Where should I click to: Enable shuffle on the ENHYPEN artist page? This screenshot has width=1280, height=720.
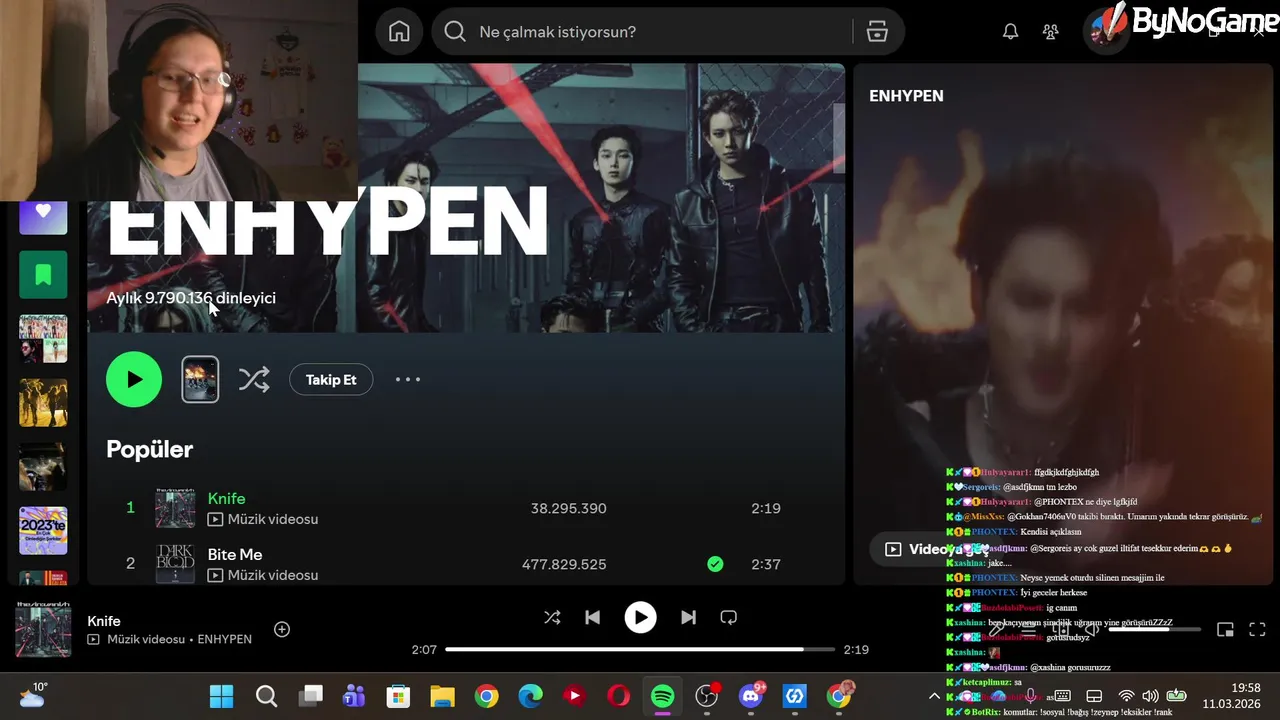(254, 379)
